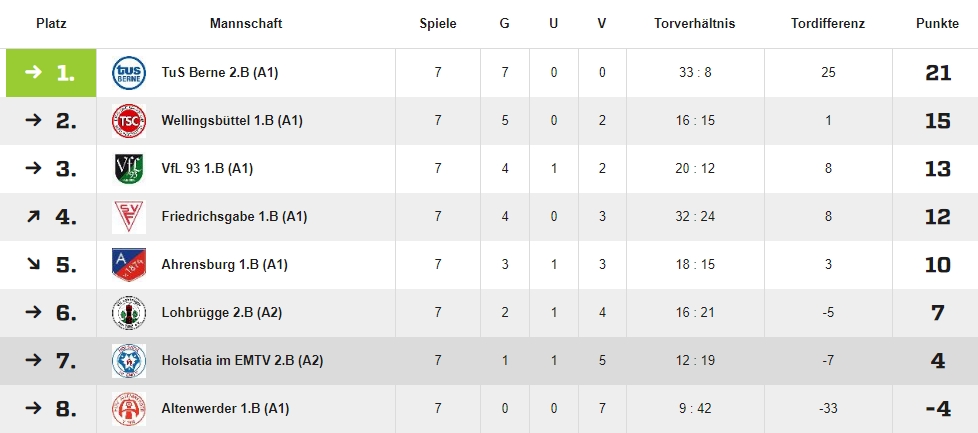Open the Altenwerder 1.B (A1) team link

[225, 409]
